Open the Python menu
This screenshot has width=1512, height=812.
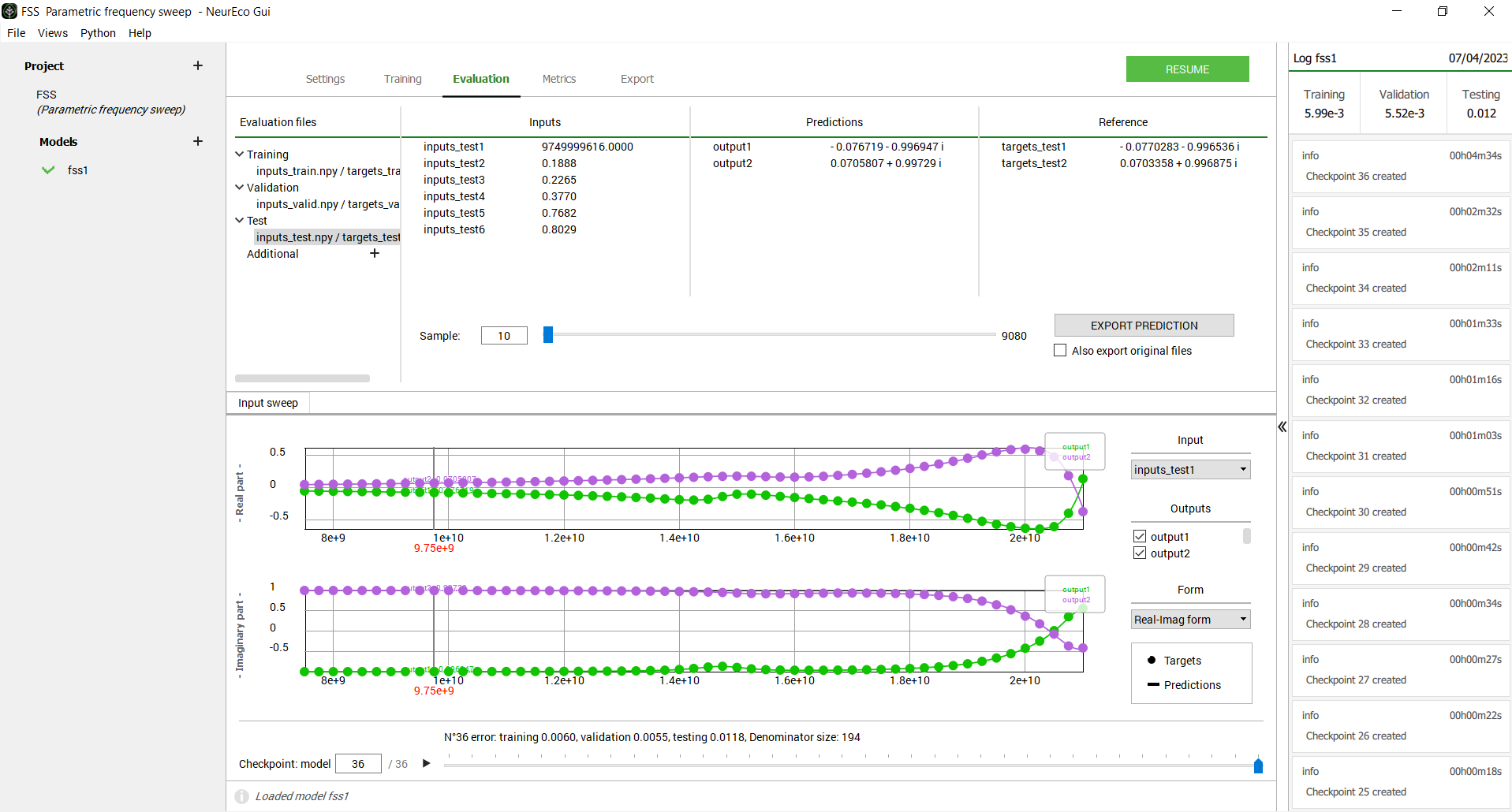[98, 33]
